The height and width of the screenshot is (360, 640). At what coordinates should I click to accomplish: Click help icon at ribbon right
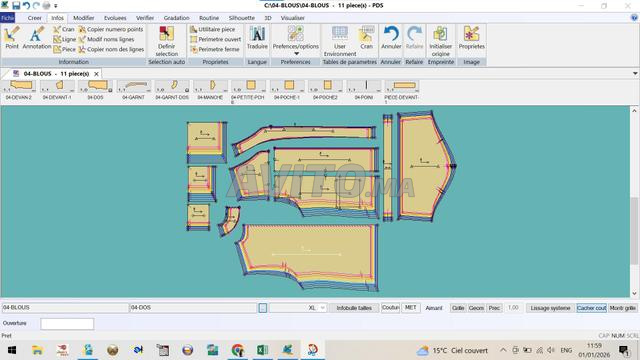tap(634, 18)
